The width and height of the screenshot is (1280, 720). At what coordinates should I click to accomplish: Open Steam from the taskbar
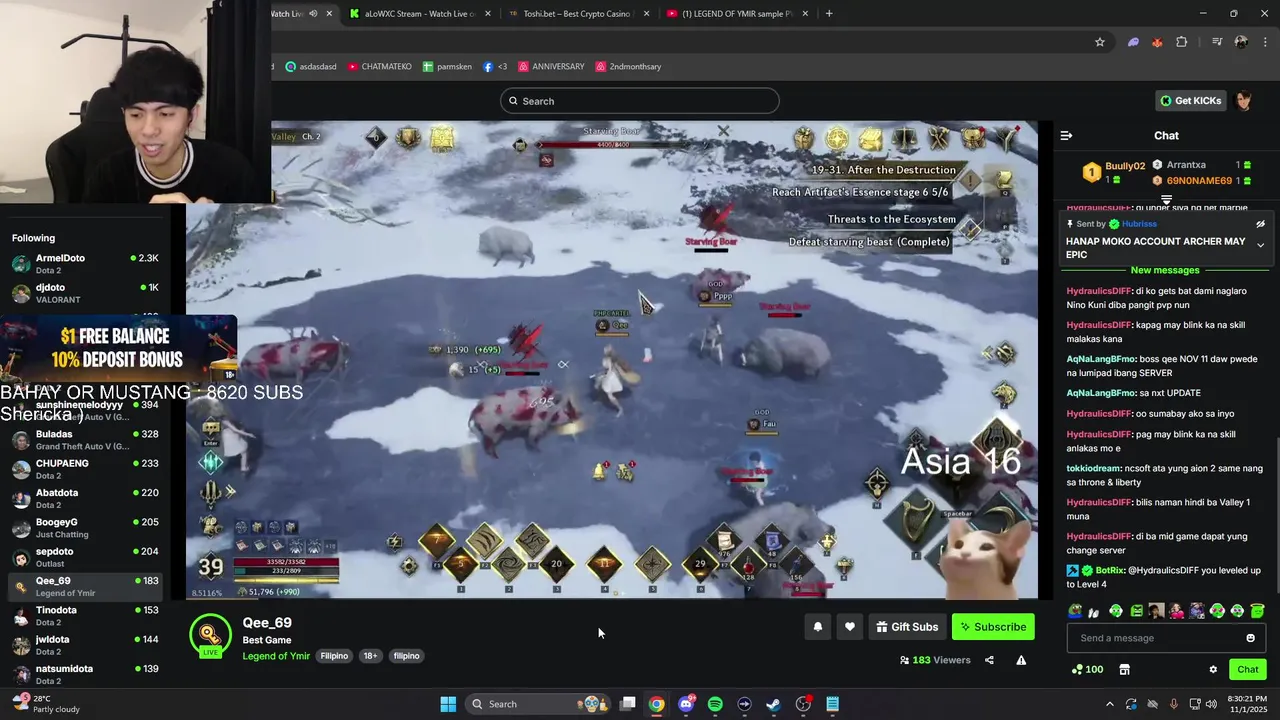pyautogui.click(x=773, y=704)
